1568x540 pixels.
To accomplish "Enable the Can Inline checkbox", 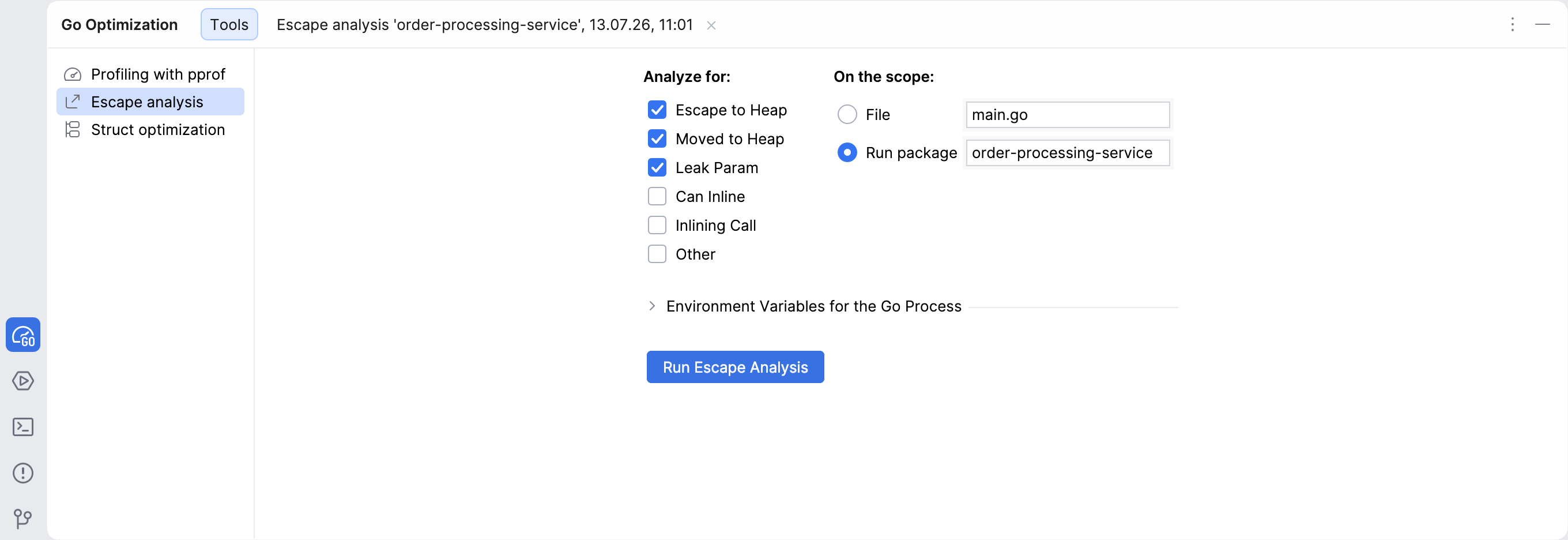I will pyautogui.click(x=657, y=196).
